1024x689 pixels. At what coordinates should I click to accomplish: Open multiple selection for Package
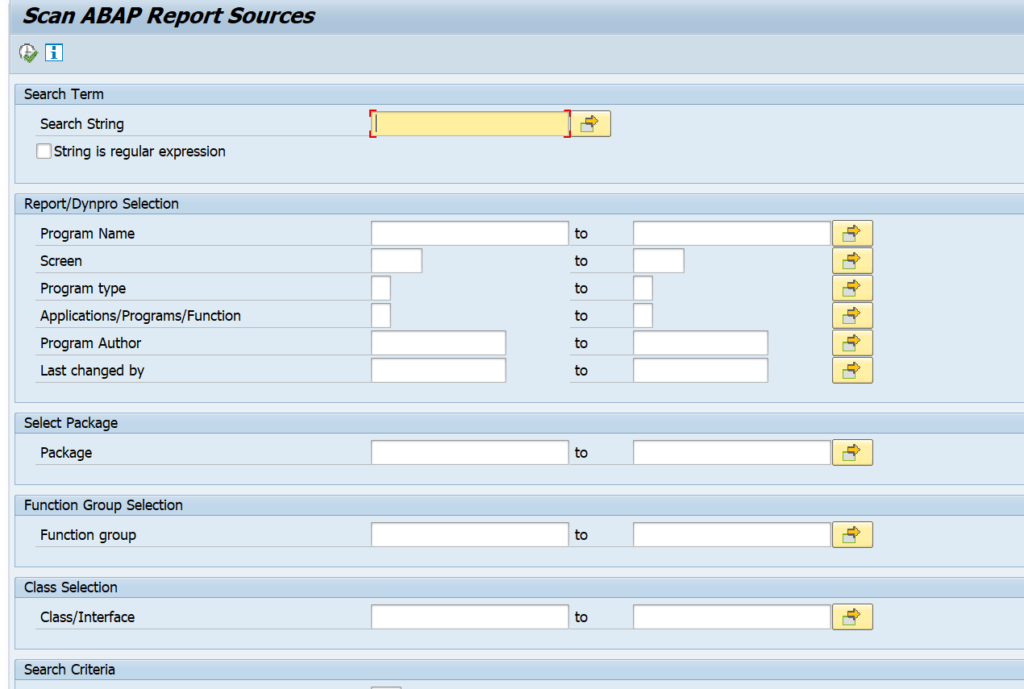pyautogui.click(x=852, y=452)
